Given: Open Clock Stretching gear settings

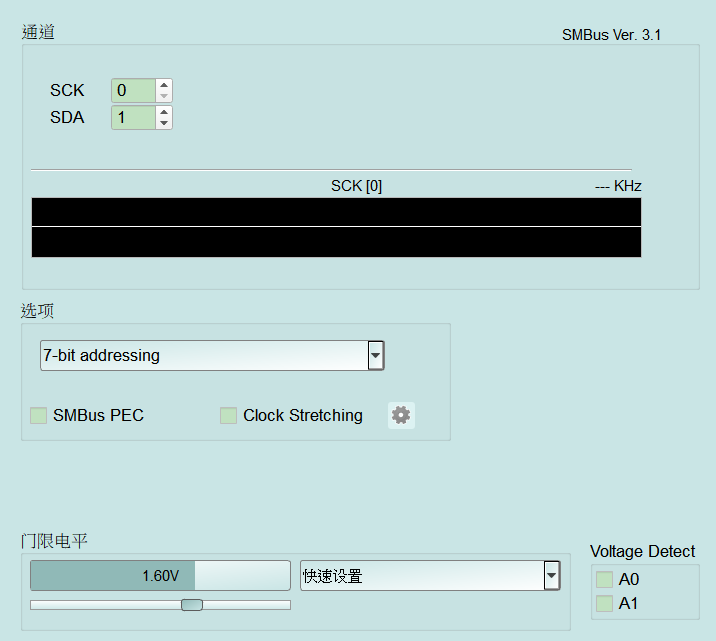Looking at the screenshot, I should [401, 415].
